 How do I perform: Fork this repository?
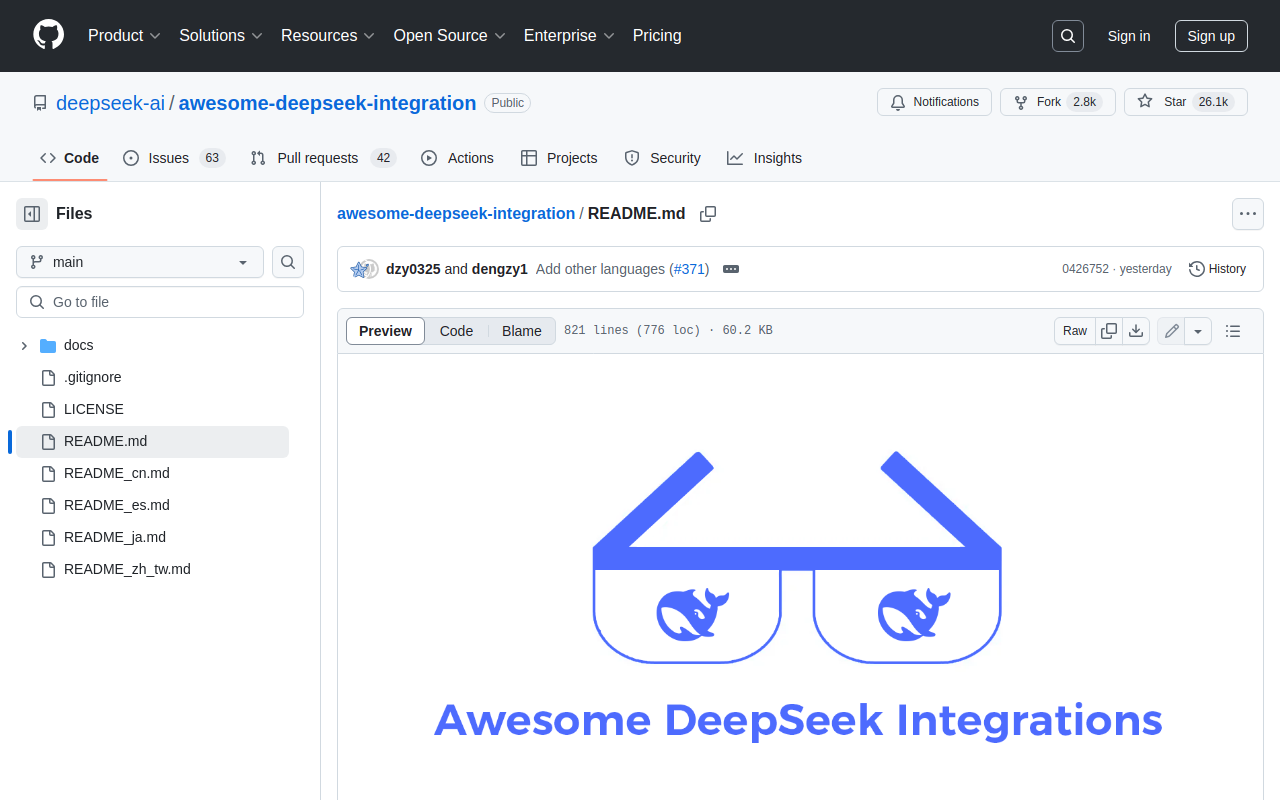click(x=1057, y=102)
